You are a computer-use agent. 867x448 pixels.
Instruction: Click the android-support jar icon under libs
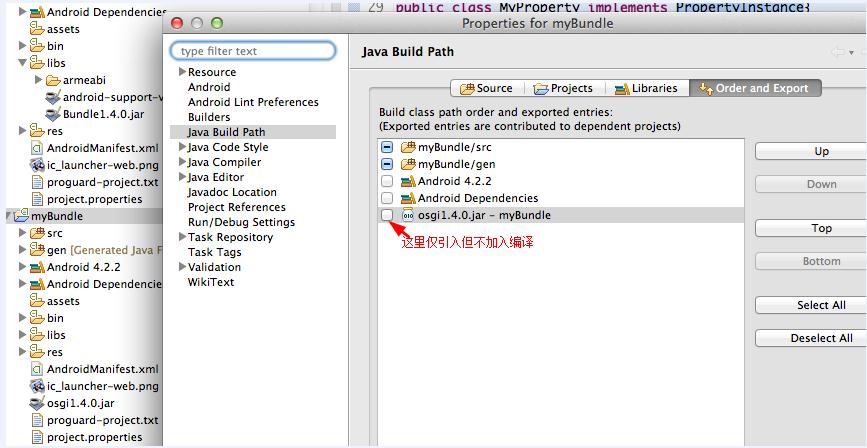click(x=53, y=97)
